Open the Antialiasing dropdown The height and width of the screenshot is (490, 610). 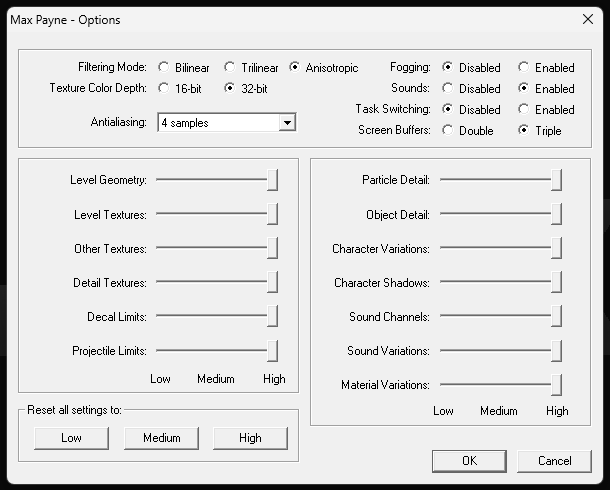287,123
